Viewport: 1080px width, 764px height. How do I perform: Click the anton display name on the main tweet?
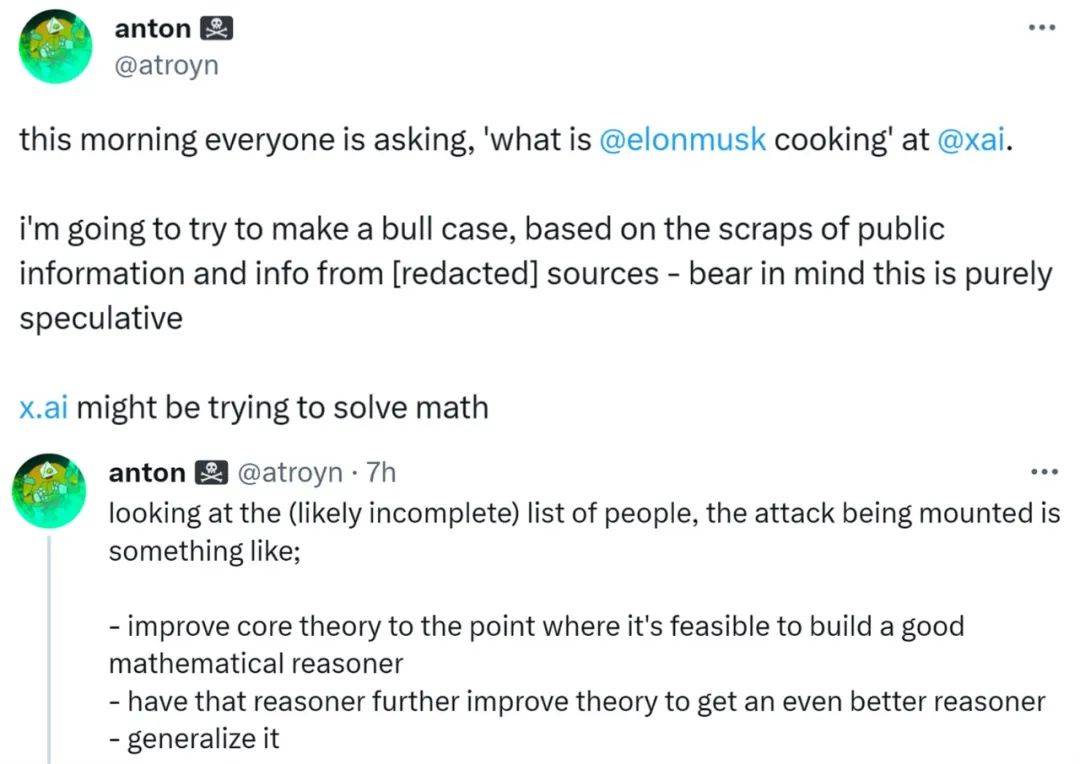pos(150,29)
